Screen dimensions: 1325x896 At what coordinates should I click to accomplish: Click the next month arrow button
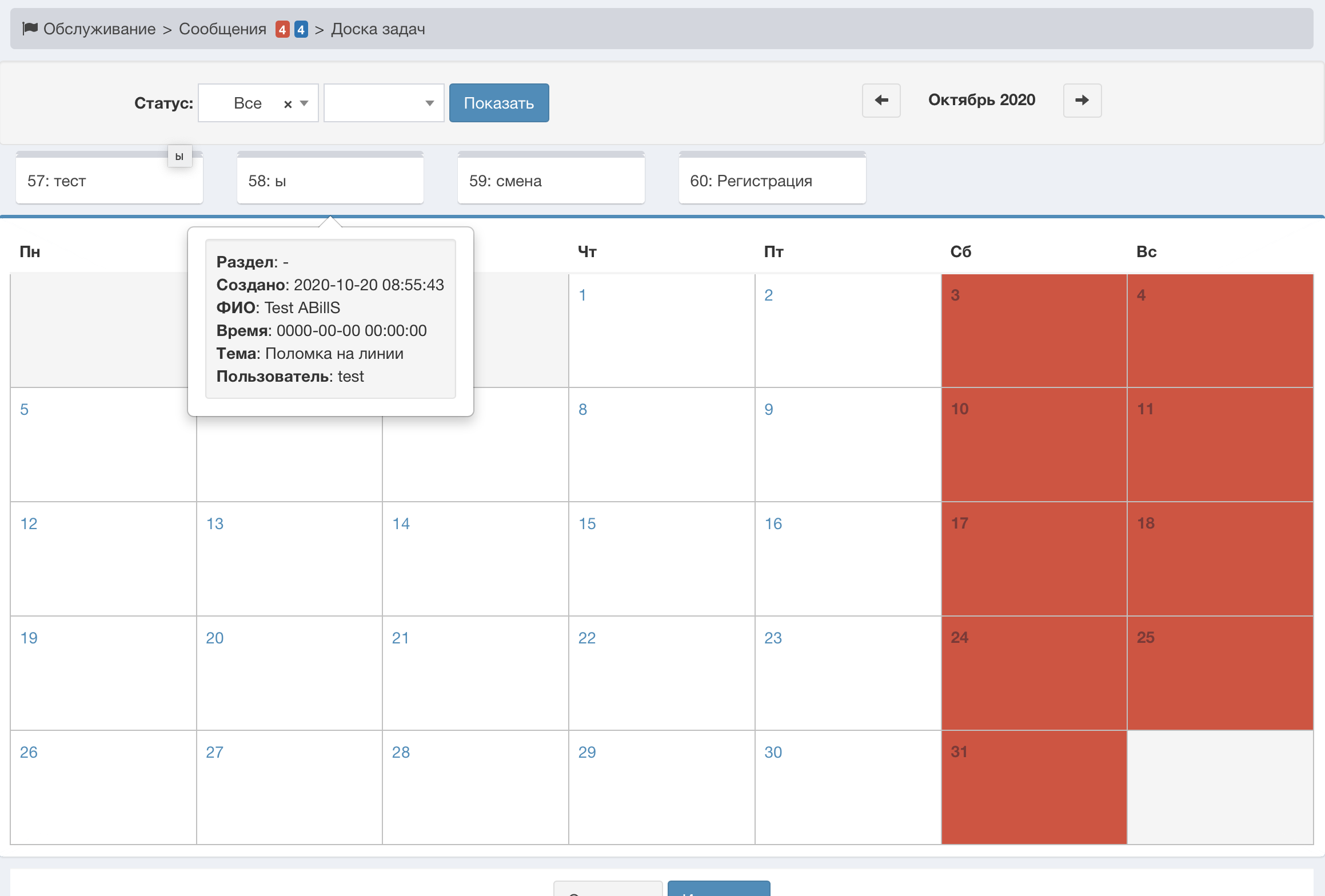tap(1081, 101)
